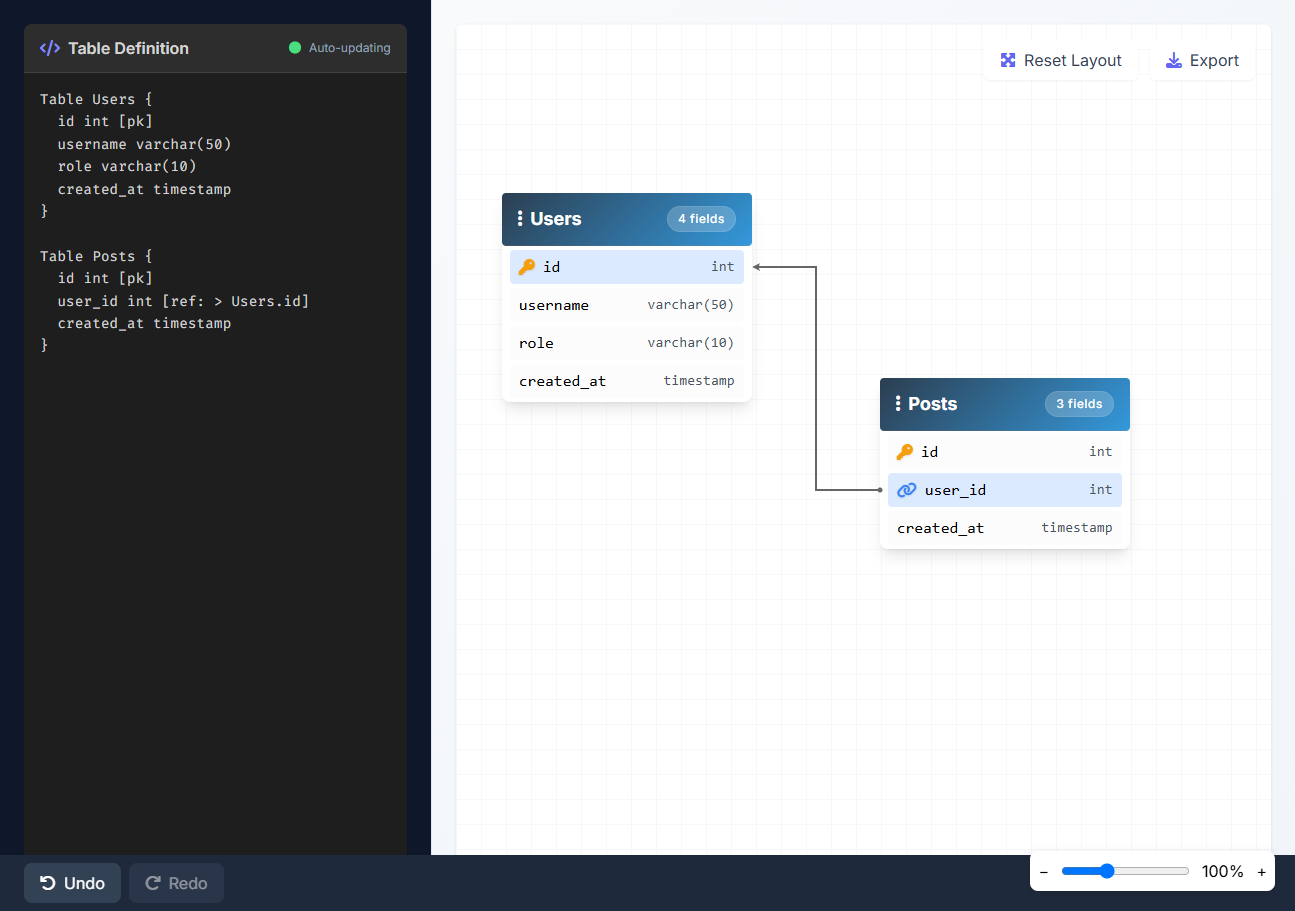Image resolution: width=1295 pixels, height=911 pixels.
Task: Click the relationship line endpoint dot at user_id
Action: coord(880,490)
